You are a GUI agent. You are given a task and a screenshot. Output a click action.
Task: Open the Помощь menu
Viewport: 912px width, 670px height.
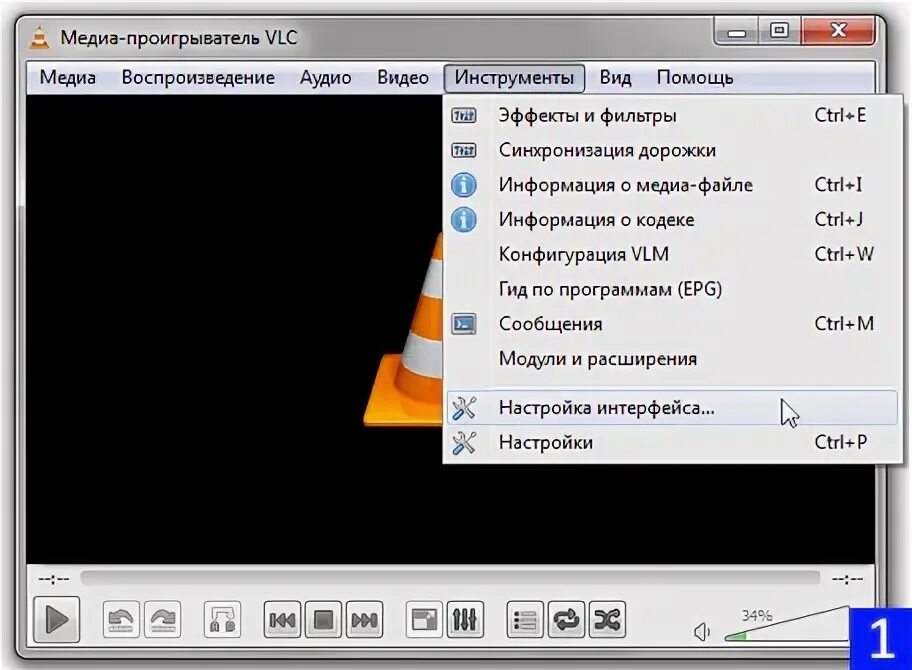click(x=694, y=77)
